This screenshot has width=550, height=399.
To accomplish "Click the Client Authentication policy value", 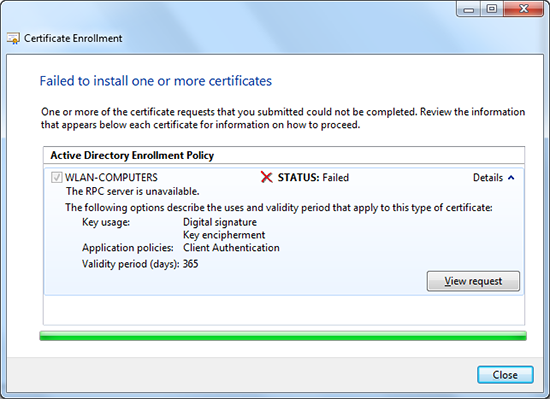I will 231,248.
